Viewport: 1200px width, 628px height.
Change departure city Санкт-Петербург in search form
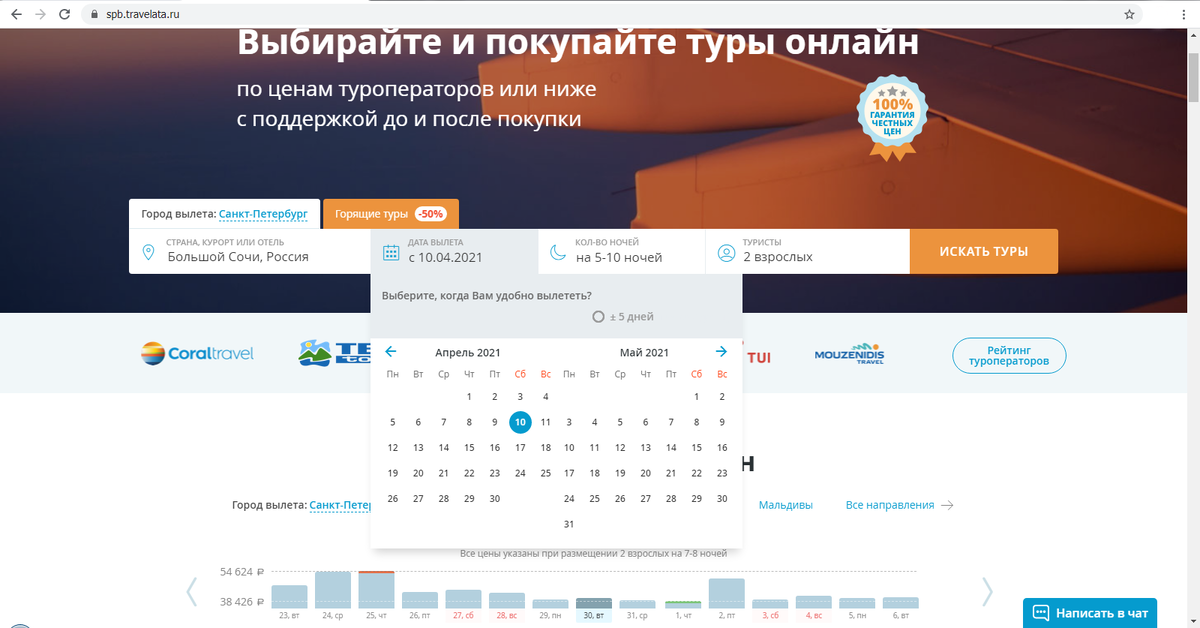pyautogui.click(x=265, y=214)
